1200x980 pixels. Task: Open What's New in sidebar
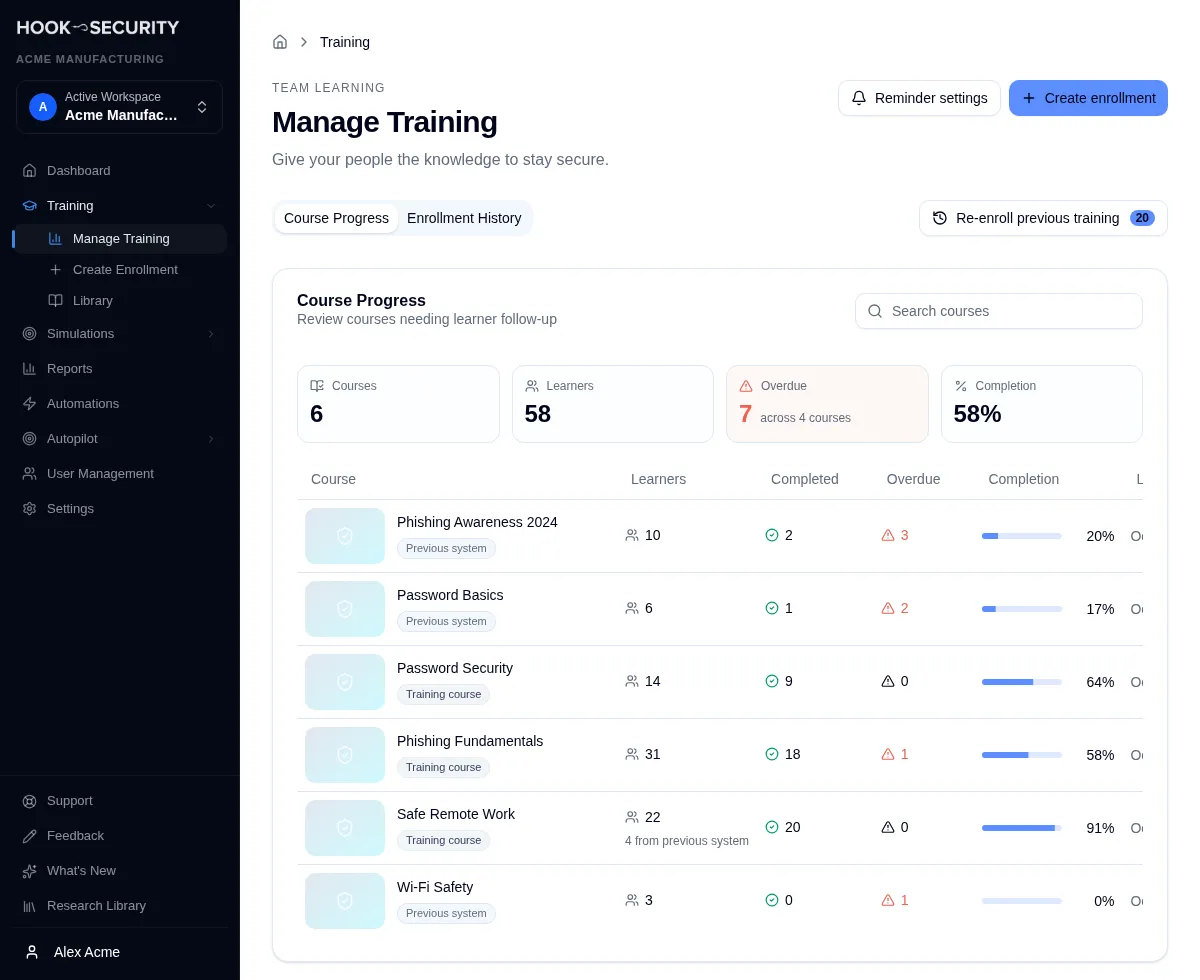click(x=119, y=871)
